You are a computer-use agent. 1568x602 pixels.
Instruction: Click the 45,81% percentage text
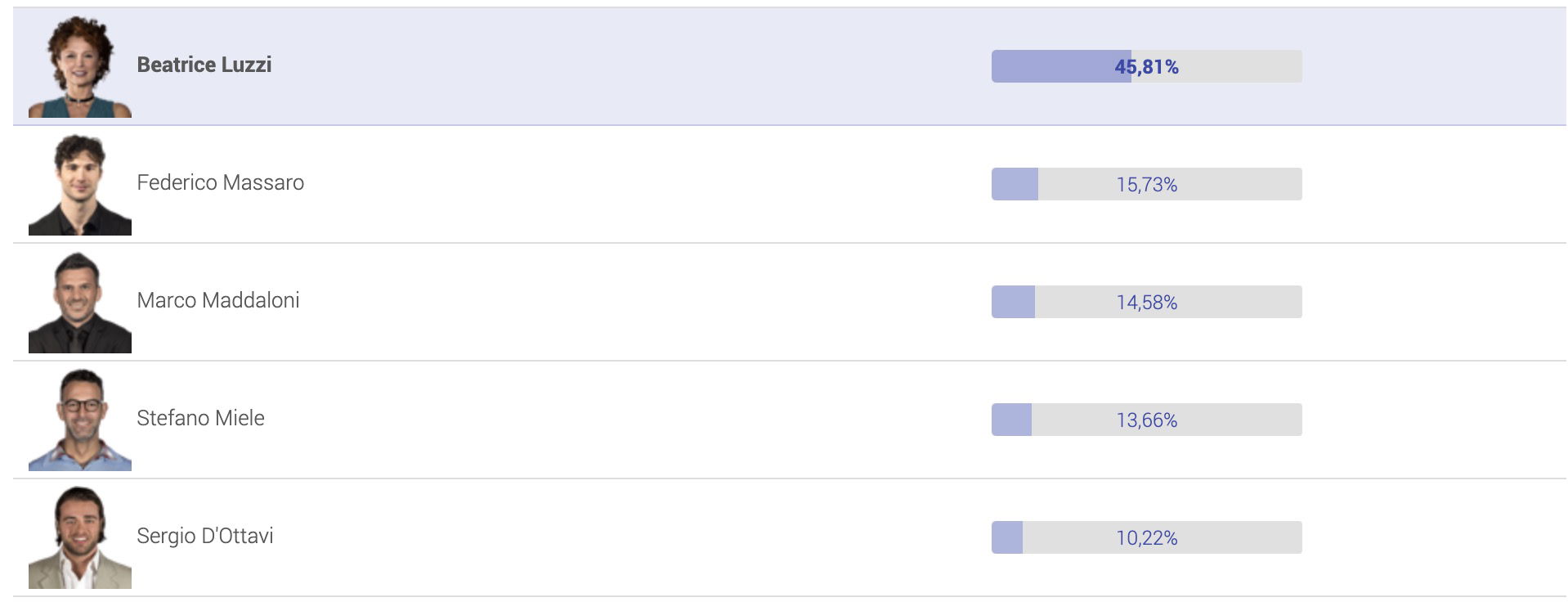coord(1147,67)
